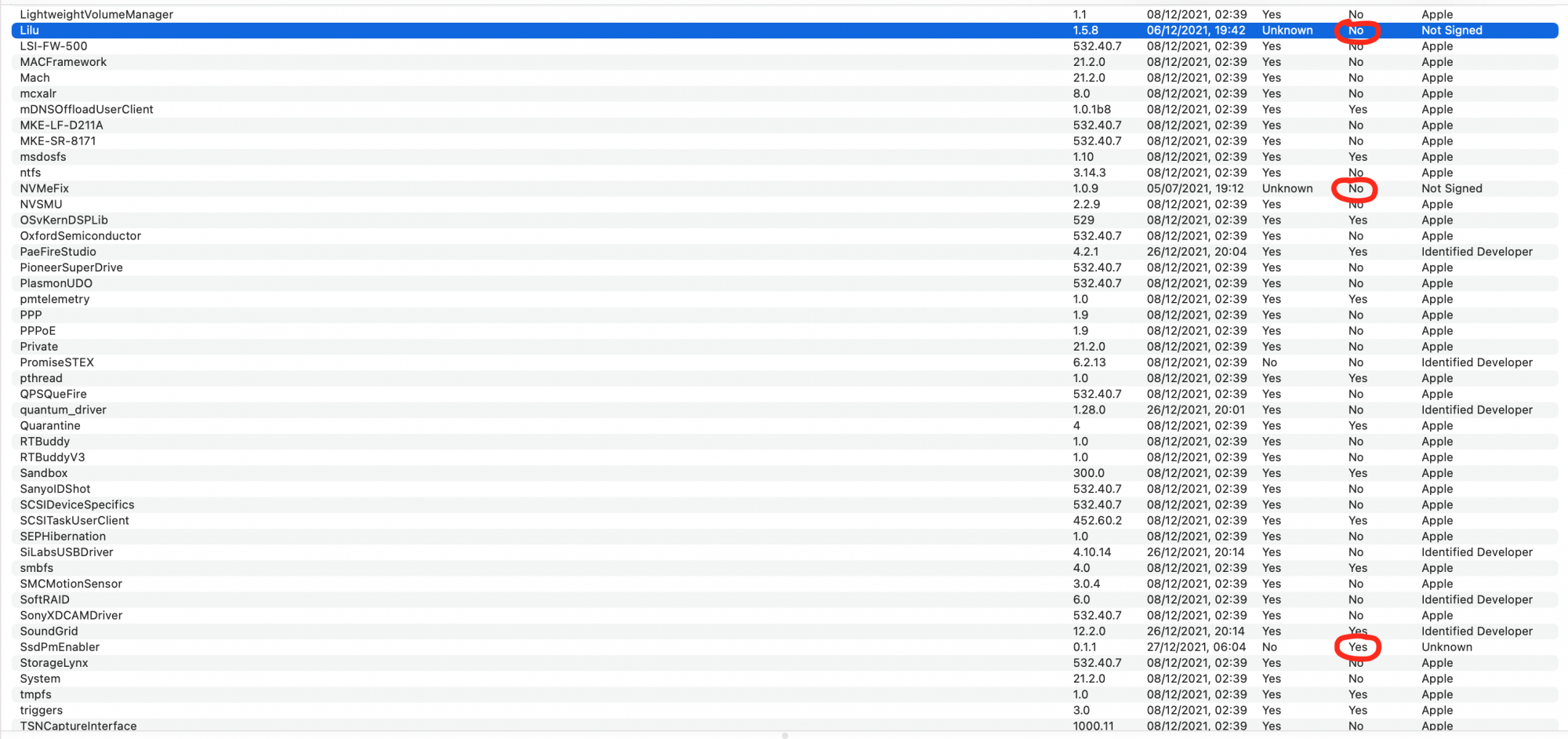The image size is (1568, 739).
Task: Select the PioneerSuperDrive row
Action: pos(785,268)
